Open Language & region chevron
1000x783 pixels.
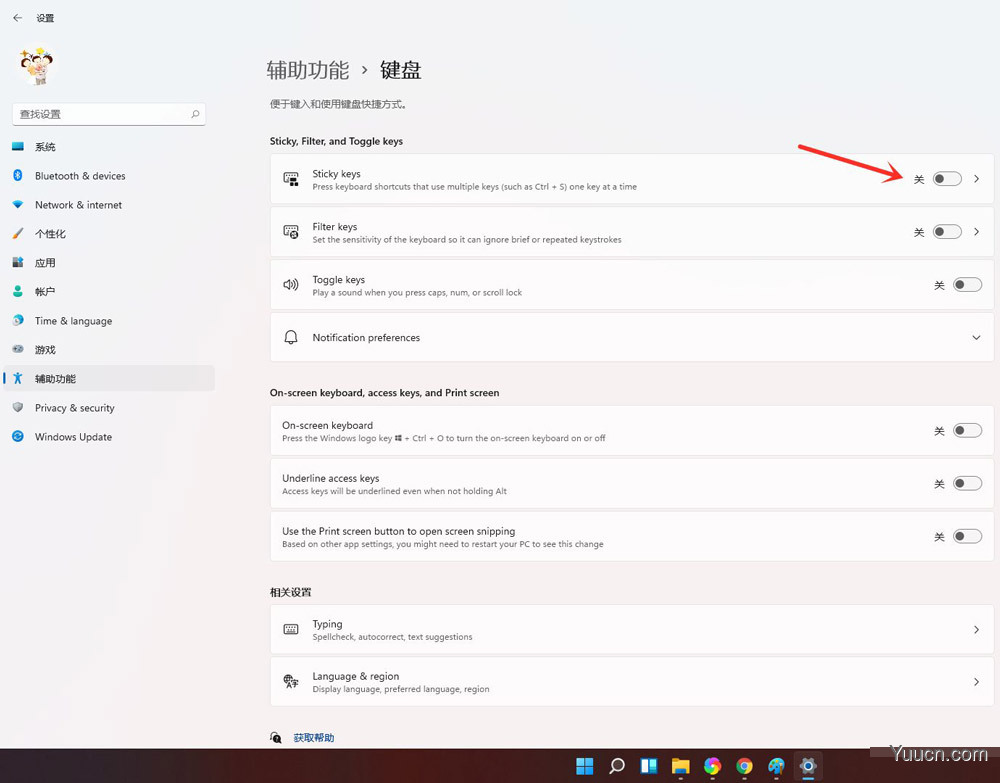tap(976, 682)
